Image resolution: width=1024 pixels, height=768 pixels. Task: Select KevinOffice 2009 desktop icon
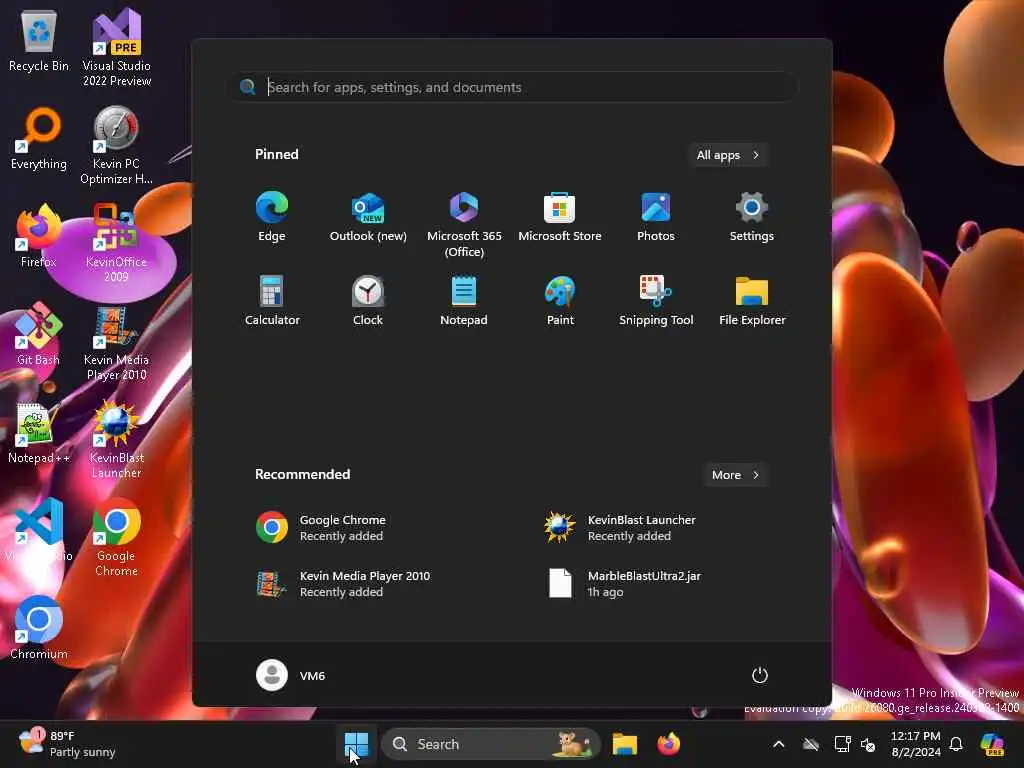(x=117, y=243)
